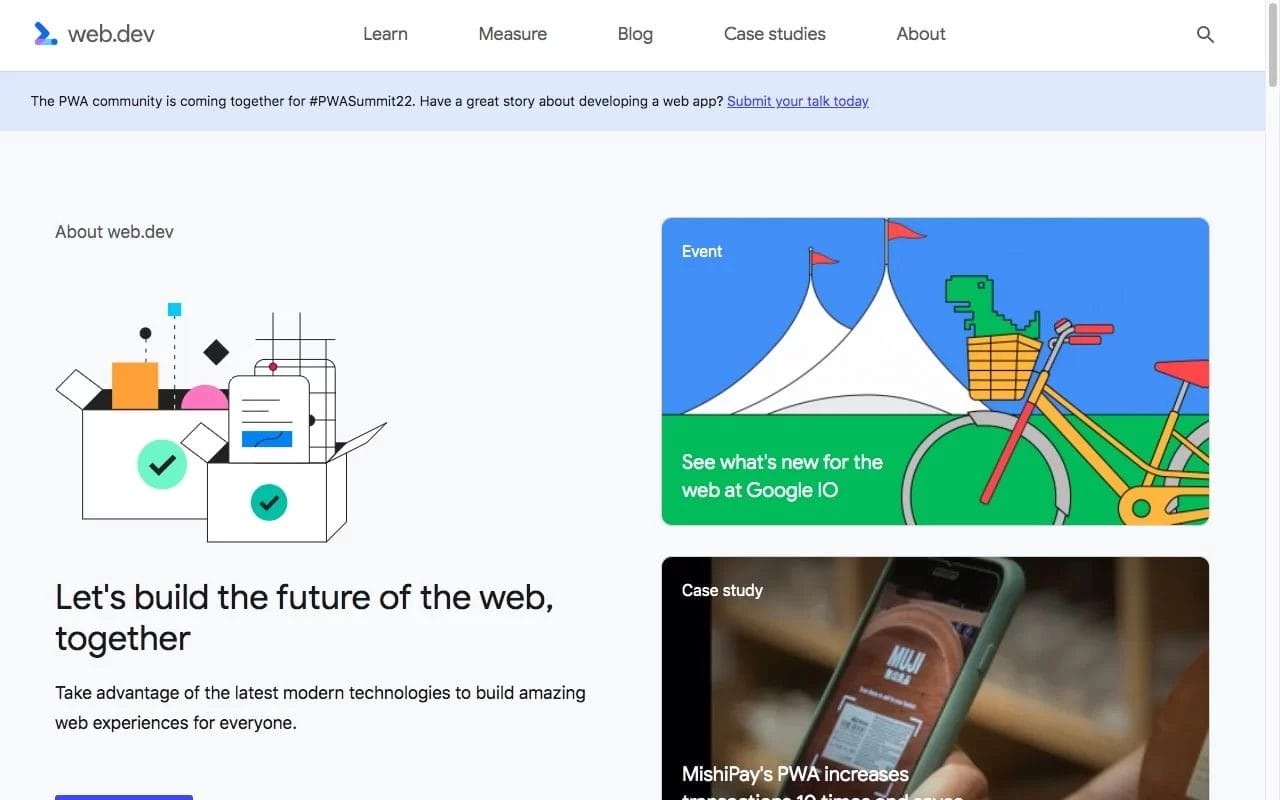The image size is (1280, 800).
Task: Select About in the top navigation
Action: tap(920, 34)
